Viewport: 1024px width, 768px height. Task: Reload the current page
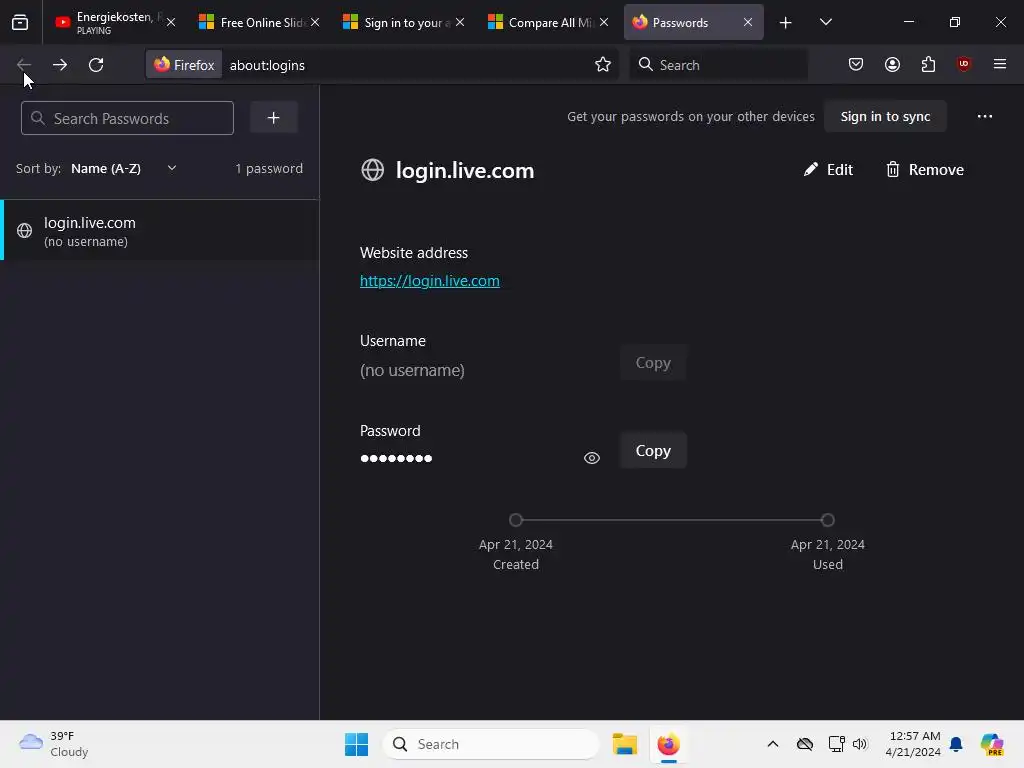96,65
